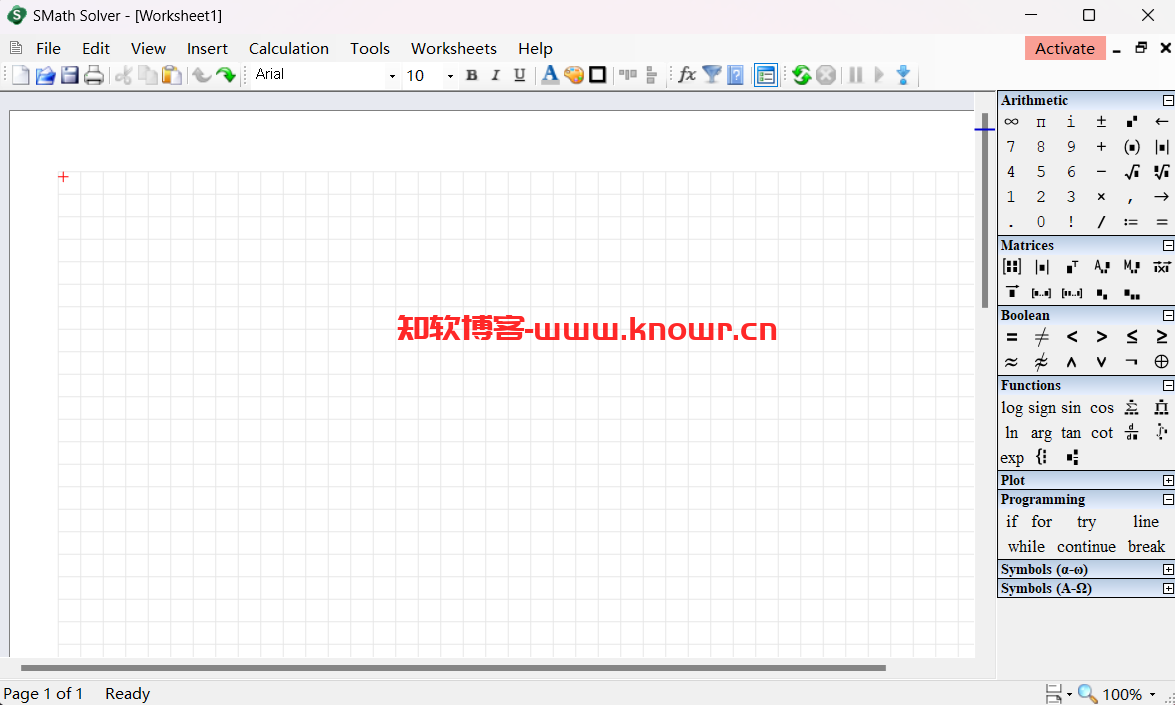Insert the sin function
1175x705 pixels.
[x=1071, y=408]
